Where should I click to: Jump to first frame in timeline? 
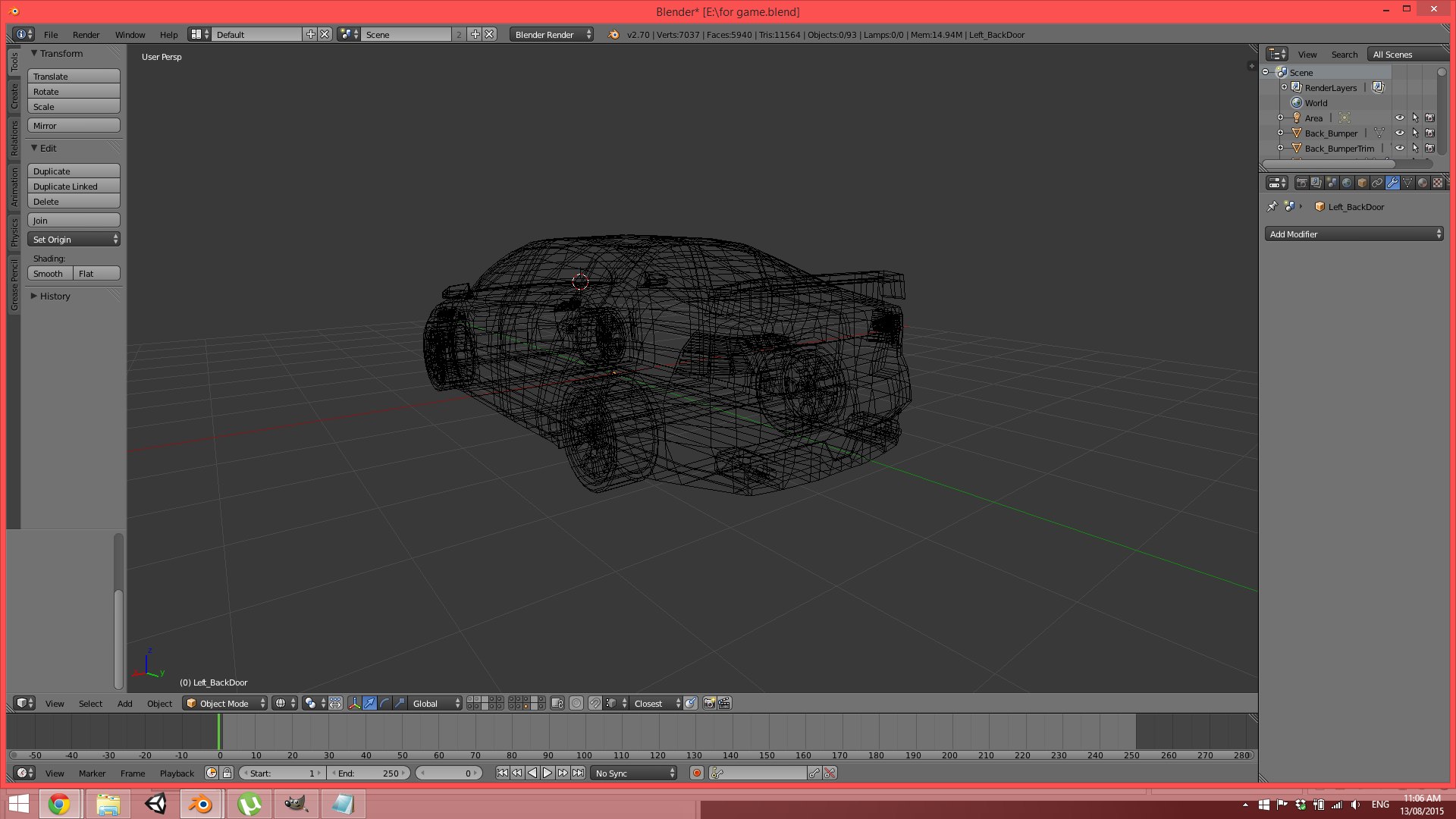click(502, 773)
